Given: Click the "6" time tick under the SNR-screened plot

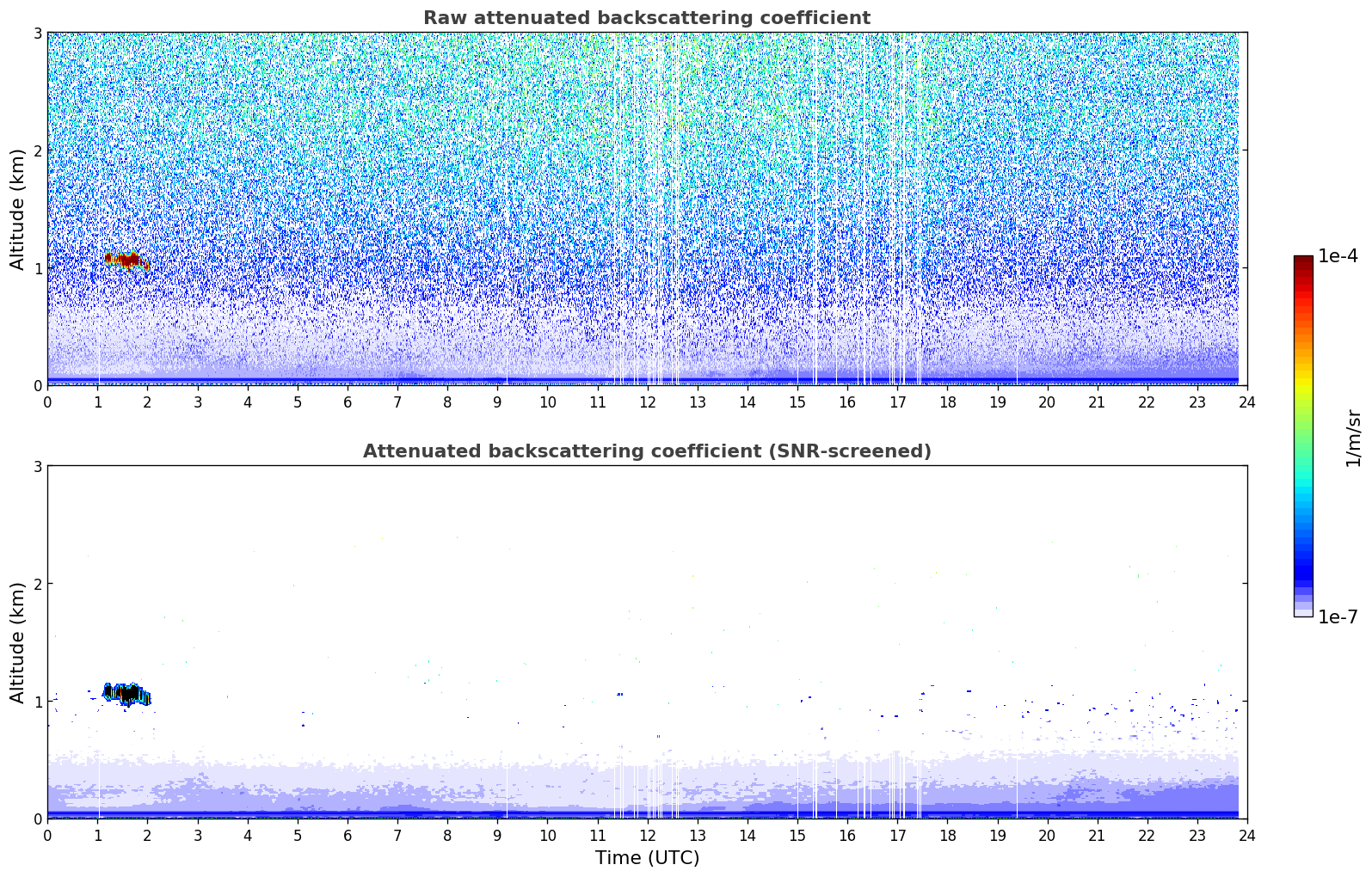Looking at the screenshot, I should pyautogui.click(x=348, y=835).
